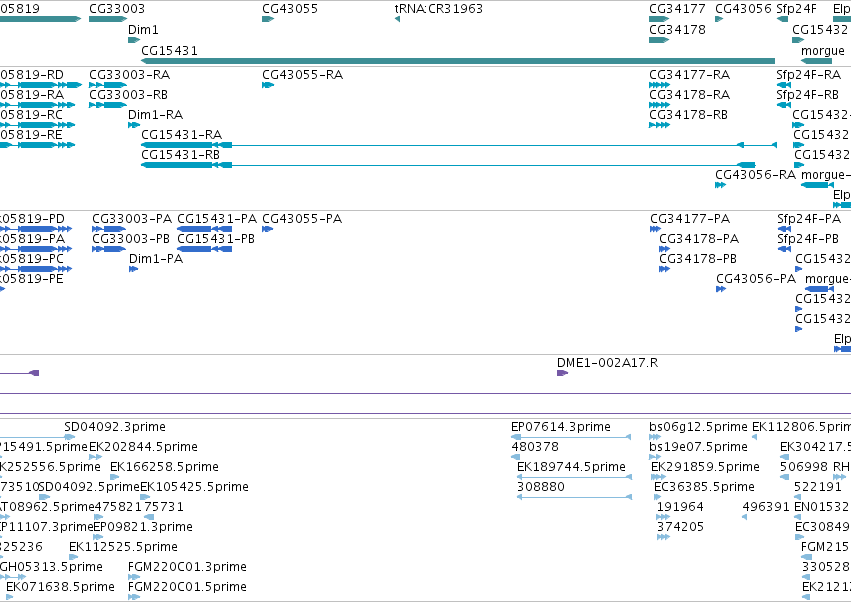Screen dimensions: 851x602
Task: Select the CG34178 gene label
Action: tap(677, 30)
